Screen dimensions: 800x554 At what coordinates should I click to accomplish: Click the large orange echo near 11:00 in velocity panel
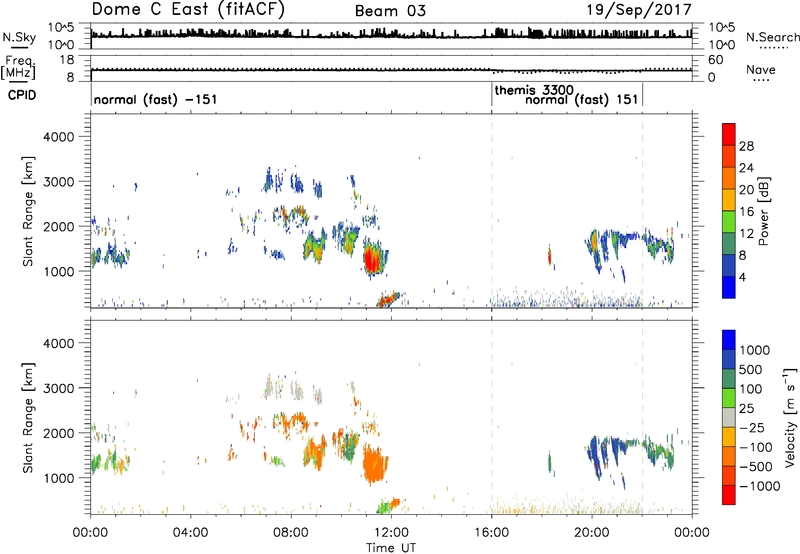click(x=375, y=464)
